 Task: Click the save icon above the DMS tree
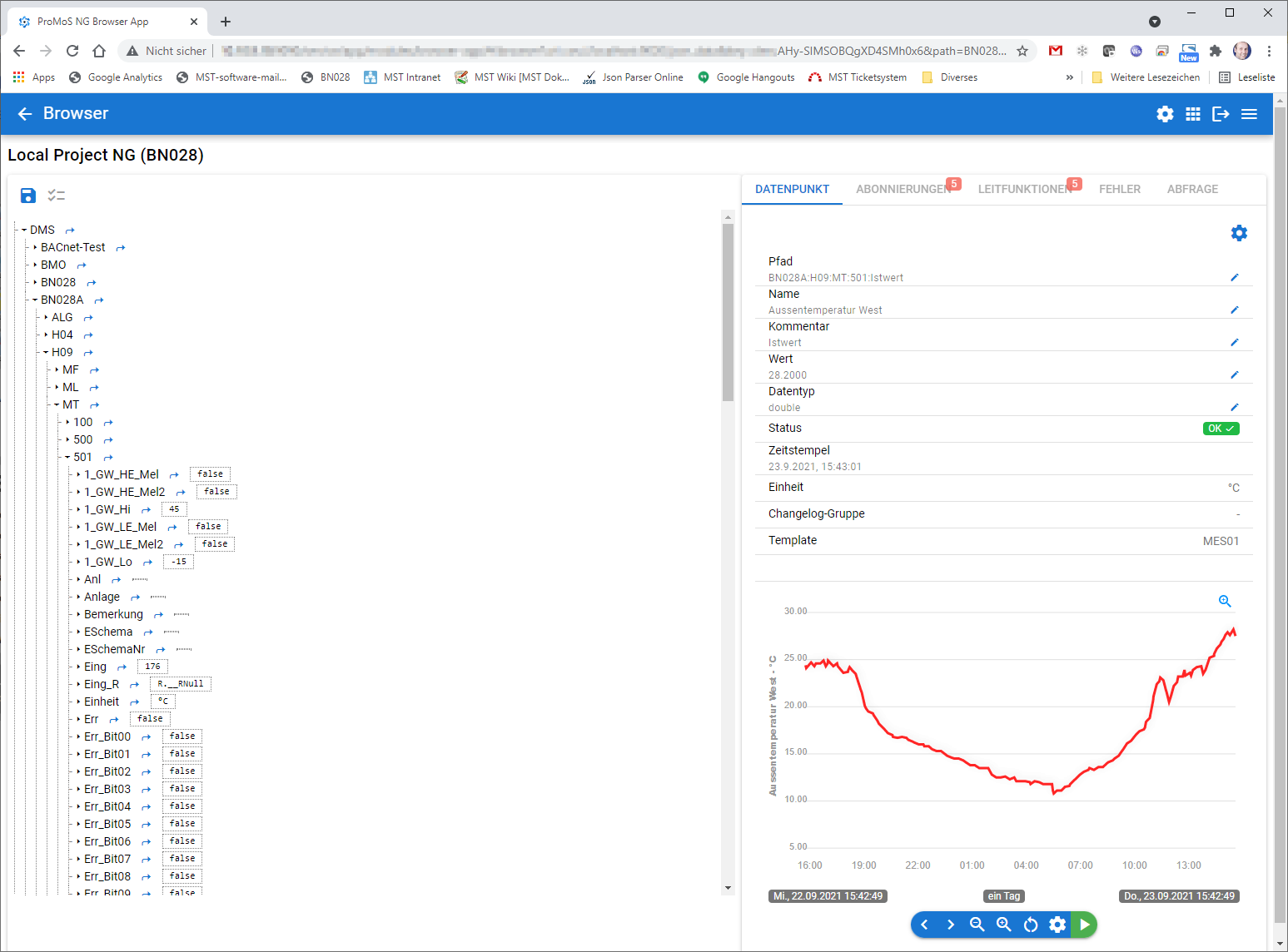click(28, 196)
